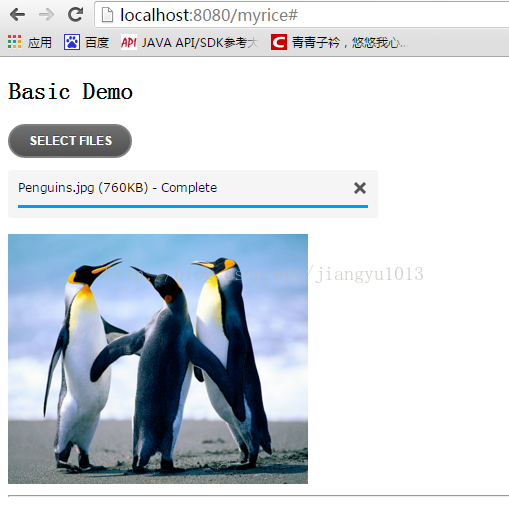
Task: Click the Baidu paw bookmark icon
Action: pyautogui.click(x=72, y=42)
